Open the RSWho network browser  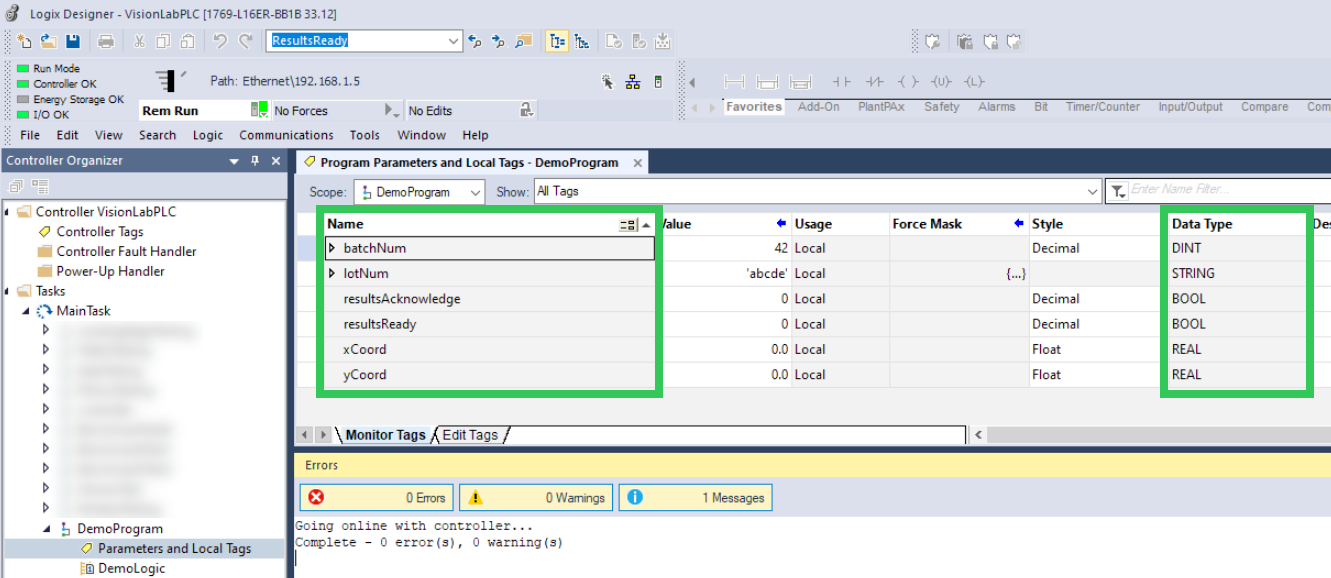click(632, 80)
